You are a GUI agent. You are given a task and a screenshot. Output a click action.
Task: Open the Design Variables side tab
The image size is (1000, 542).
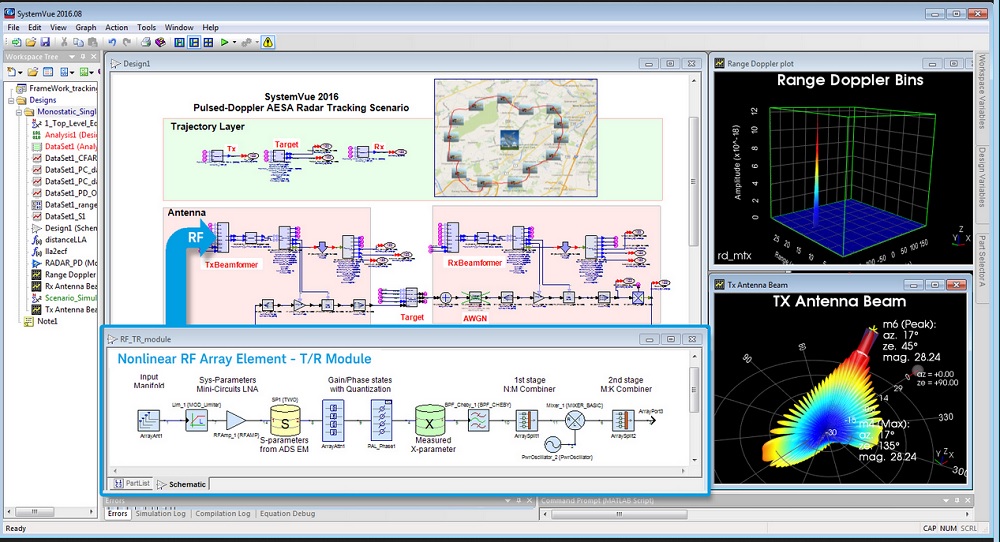[982, 177]
